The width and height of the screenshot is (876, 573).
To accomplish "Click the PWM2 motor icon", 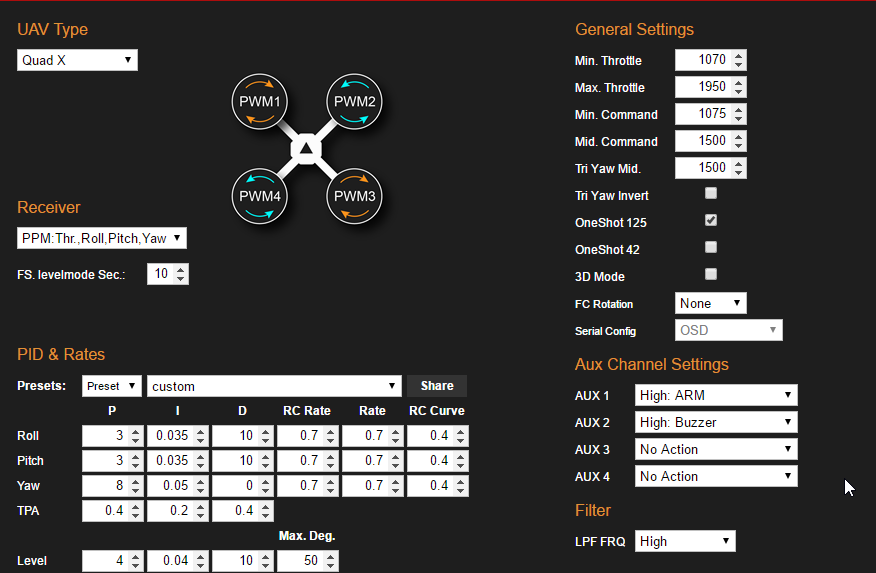I will [x=355, y=102].
